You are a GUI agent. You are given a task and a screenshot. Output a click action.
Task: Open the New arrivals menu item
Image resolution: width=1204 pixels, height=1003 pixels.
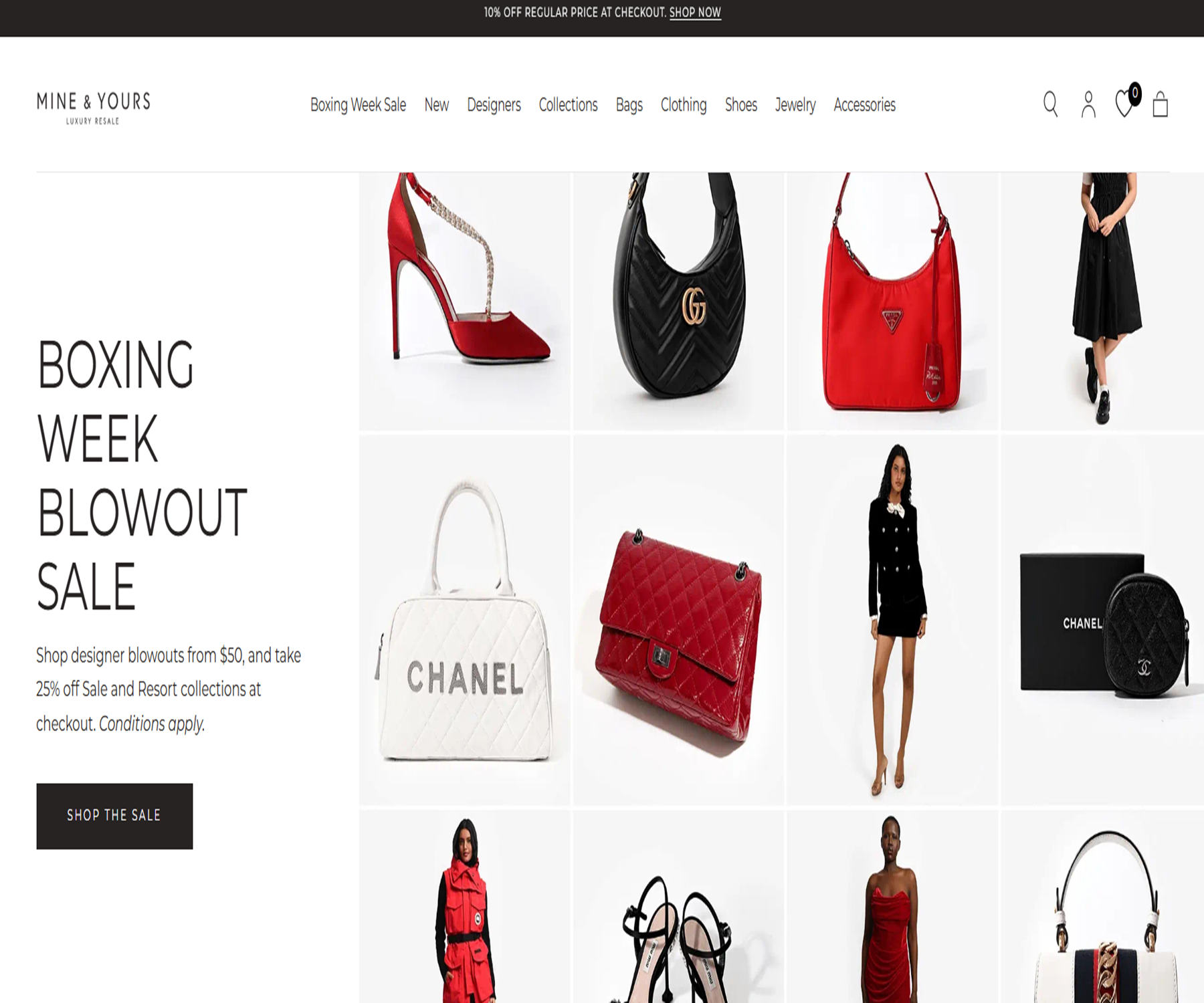436,105
